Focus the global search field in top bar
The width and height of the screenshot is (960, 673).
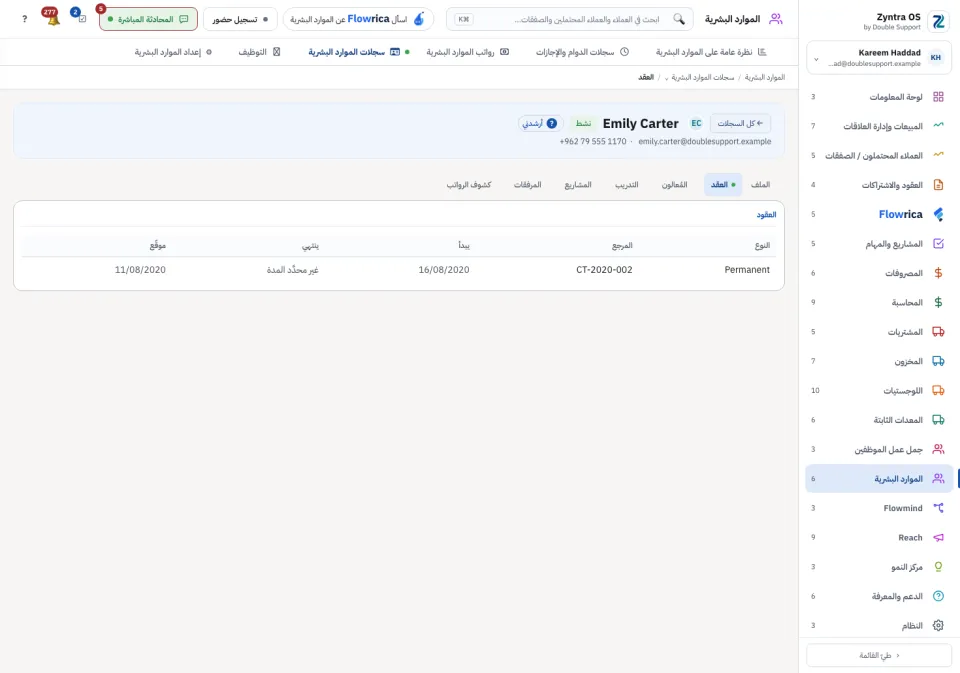(569, 19)
